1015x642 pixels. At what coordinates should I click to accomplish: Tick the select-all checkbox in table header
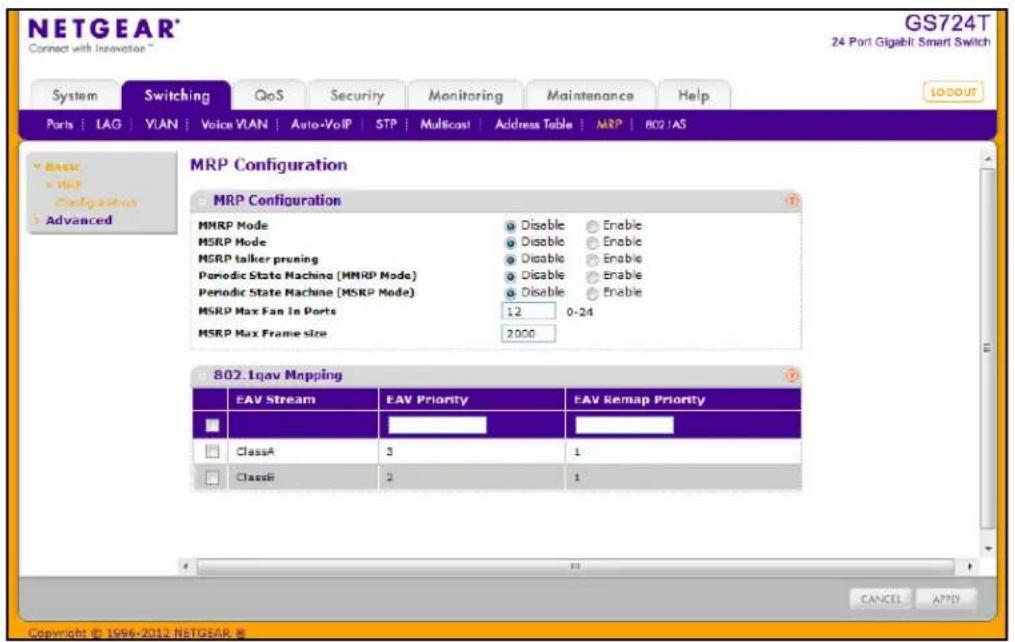coord(212,425)
